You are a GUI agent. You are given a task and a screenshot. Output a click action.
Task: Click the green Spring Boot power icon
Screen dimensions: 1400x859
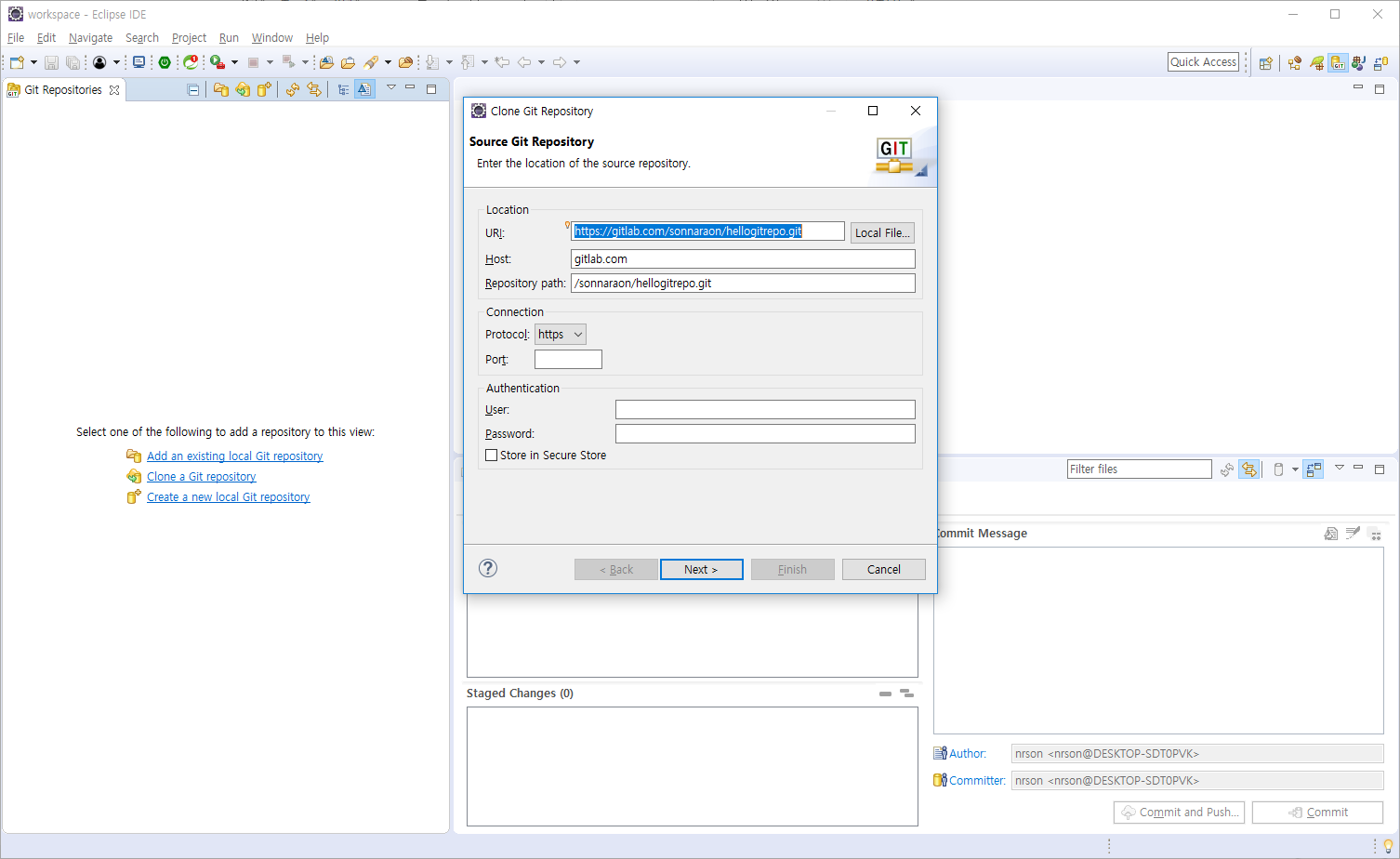pos(165,62)
